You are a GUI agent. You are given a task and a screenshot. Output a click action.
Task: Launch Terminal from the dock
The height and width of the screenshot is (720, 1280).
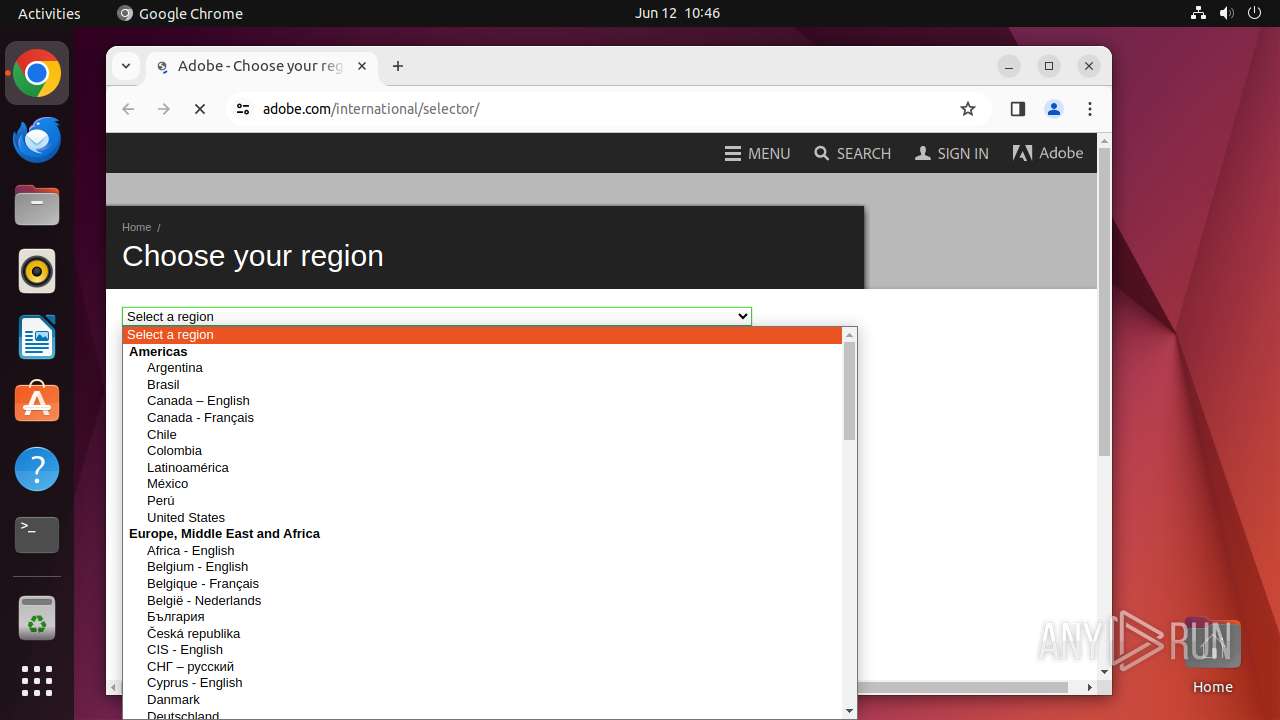[x=37, y=535]
